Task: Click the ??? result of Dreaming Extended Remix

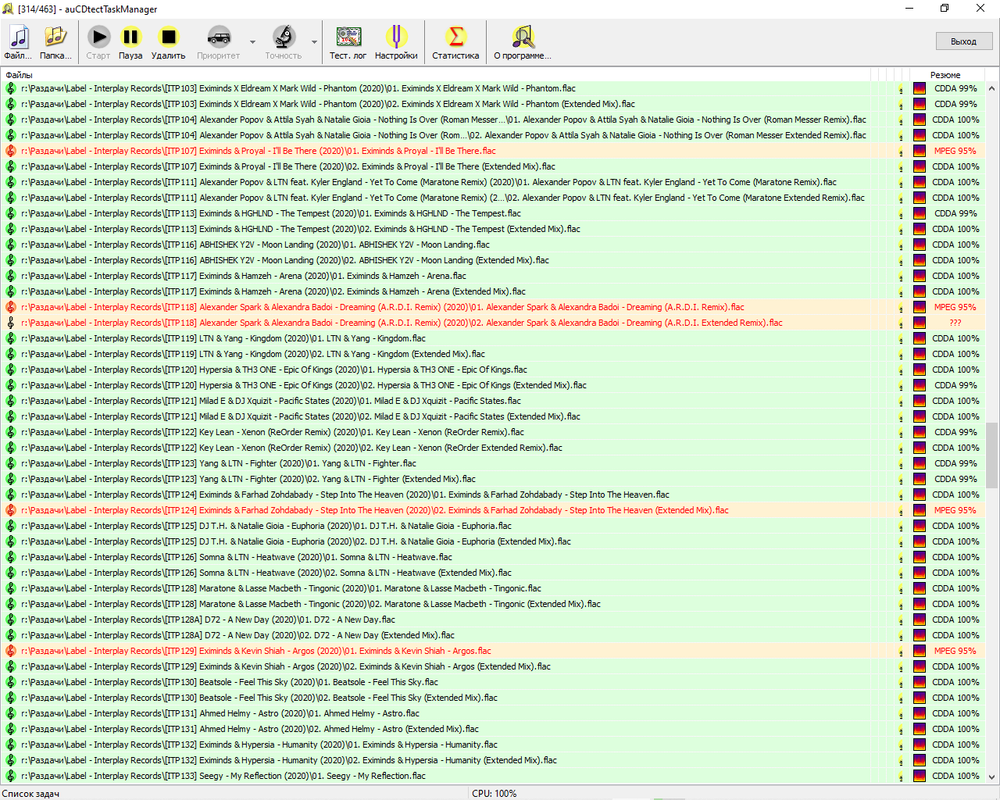Action: click(955, 323)
